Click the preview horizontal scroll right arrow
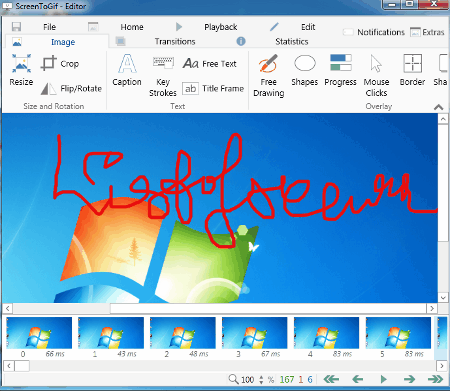The height and width of the screenshot is (391, 450). pos(432,308)
